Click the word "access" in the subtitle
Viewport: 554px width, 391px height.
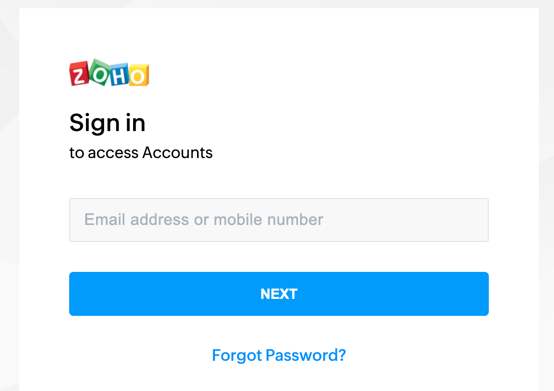pos(113,154)
